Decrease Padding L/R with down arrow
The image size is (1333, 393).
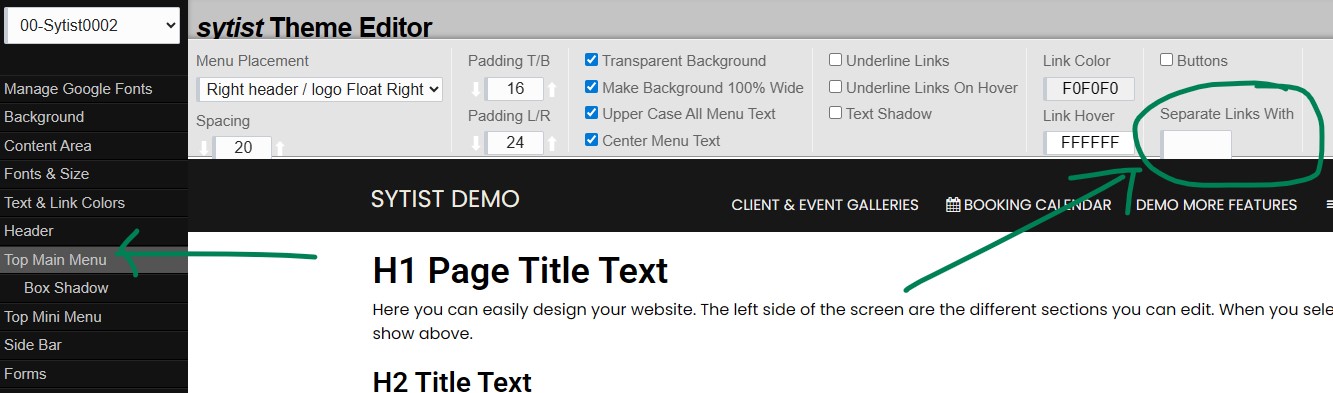(x=477, y=143)
